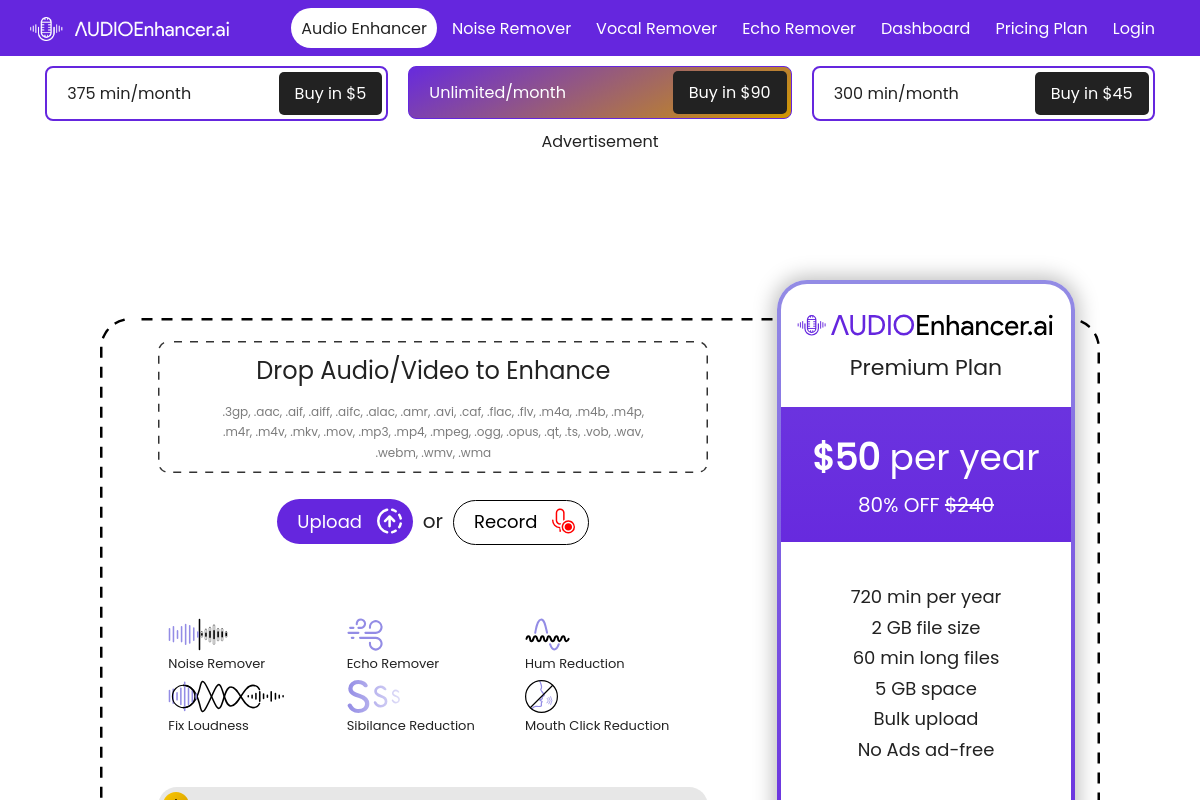Purchase unlimited plan with Buy in $90
1200x800 pixels.
729,93
